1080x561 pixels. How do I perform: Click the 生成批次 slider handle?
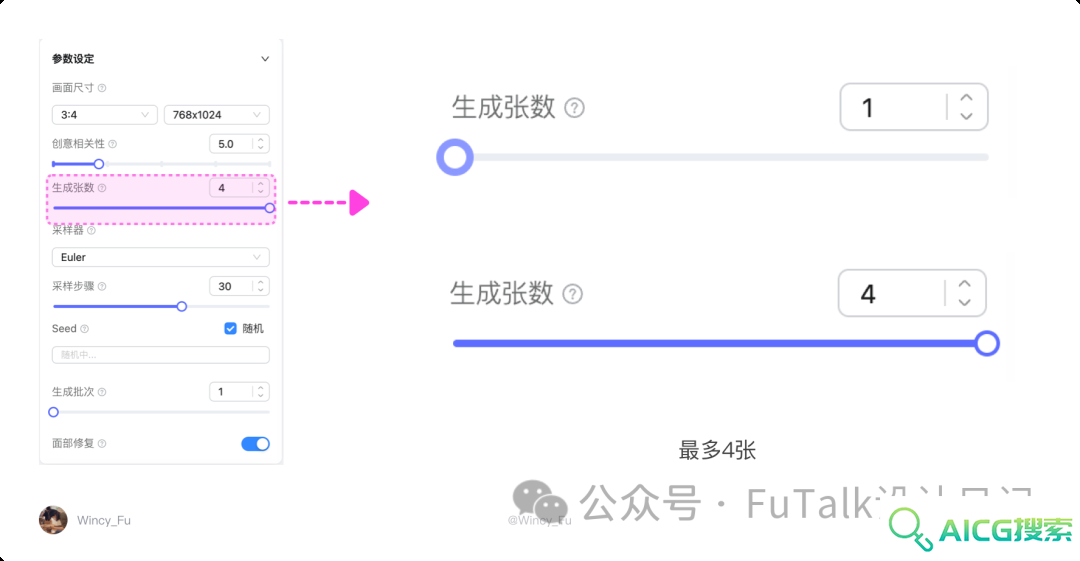click(x=54, y=412)
